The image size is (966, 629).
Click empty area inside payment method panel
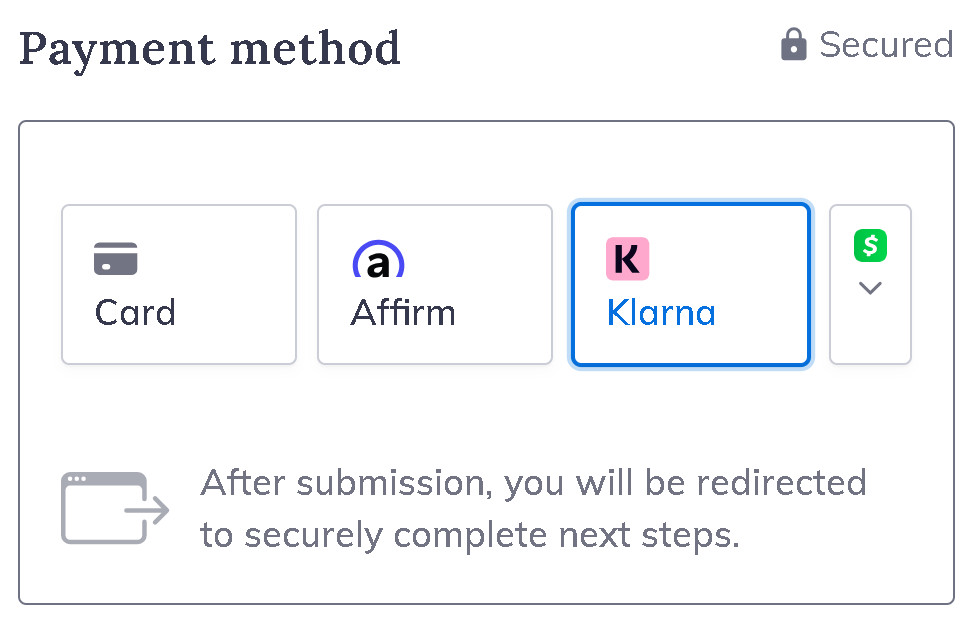click(486, 163)
